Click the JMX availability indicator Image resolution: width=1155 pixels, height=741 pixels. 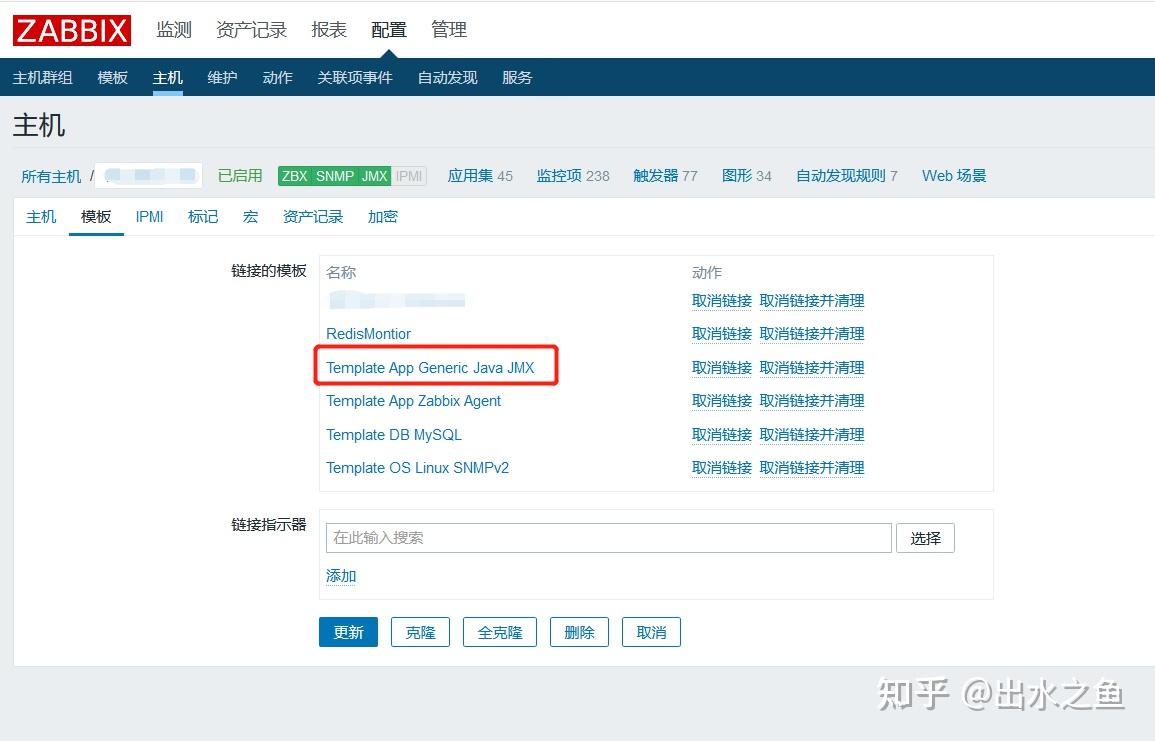pos(371,176)
